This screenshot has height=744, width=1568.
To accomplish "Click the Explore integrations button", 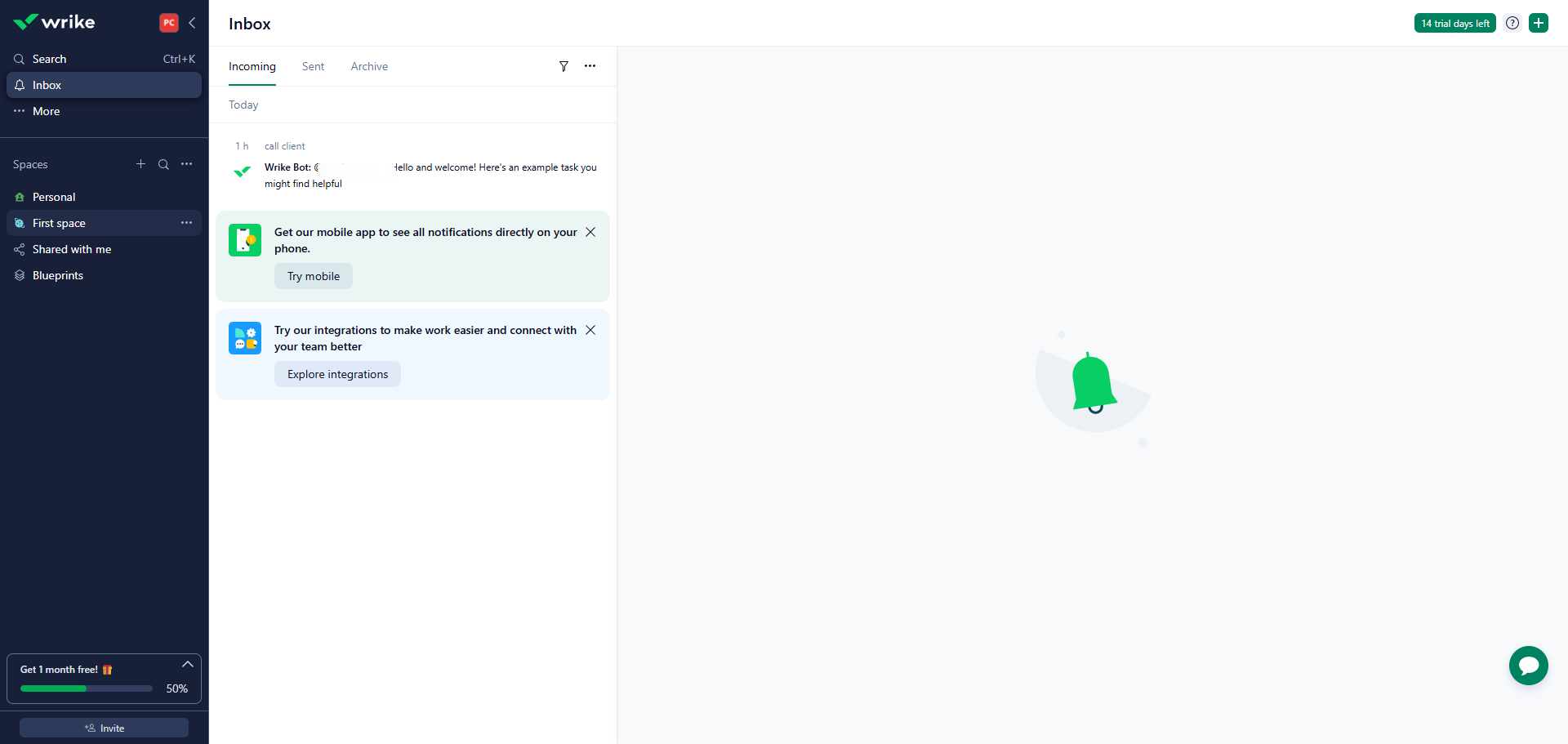I will 337,374.
